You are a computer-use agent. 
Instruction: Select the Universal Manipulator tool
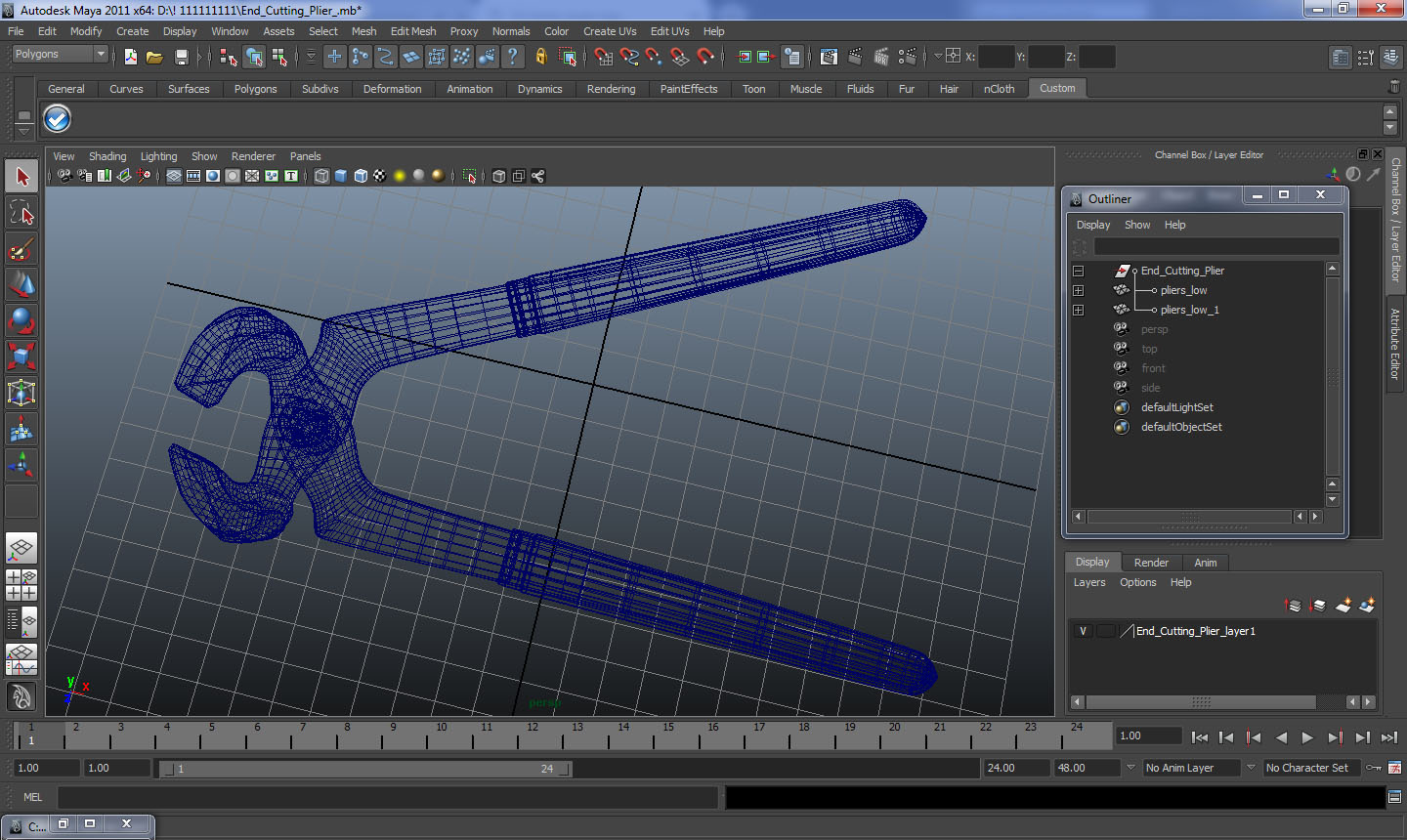[x=21, y=393]
